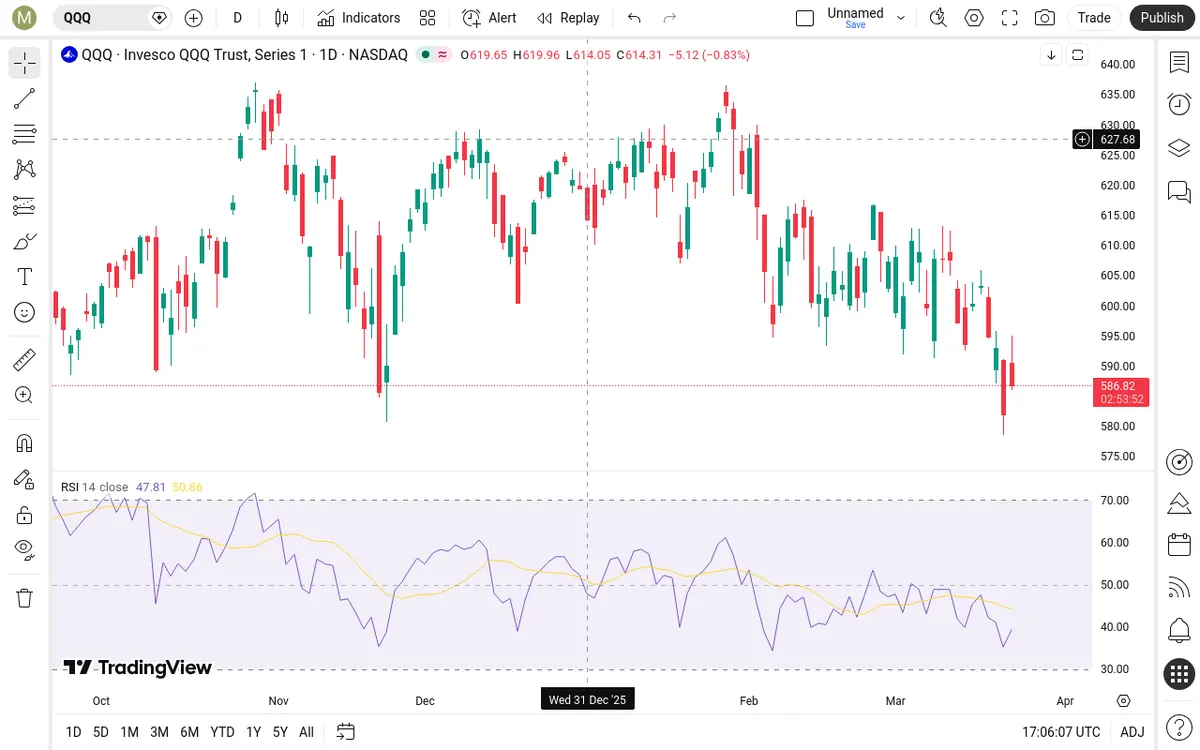Viewport: 1200px width, 750px height.
Task: Select the 1D date range
Action: click(x=73, y=732)
